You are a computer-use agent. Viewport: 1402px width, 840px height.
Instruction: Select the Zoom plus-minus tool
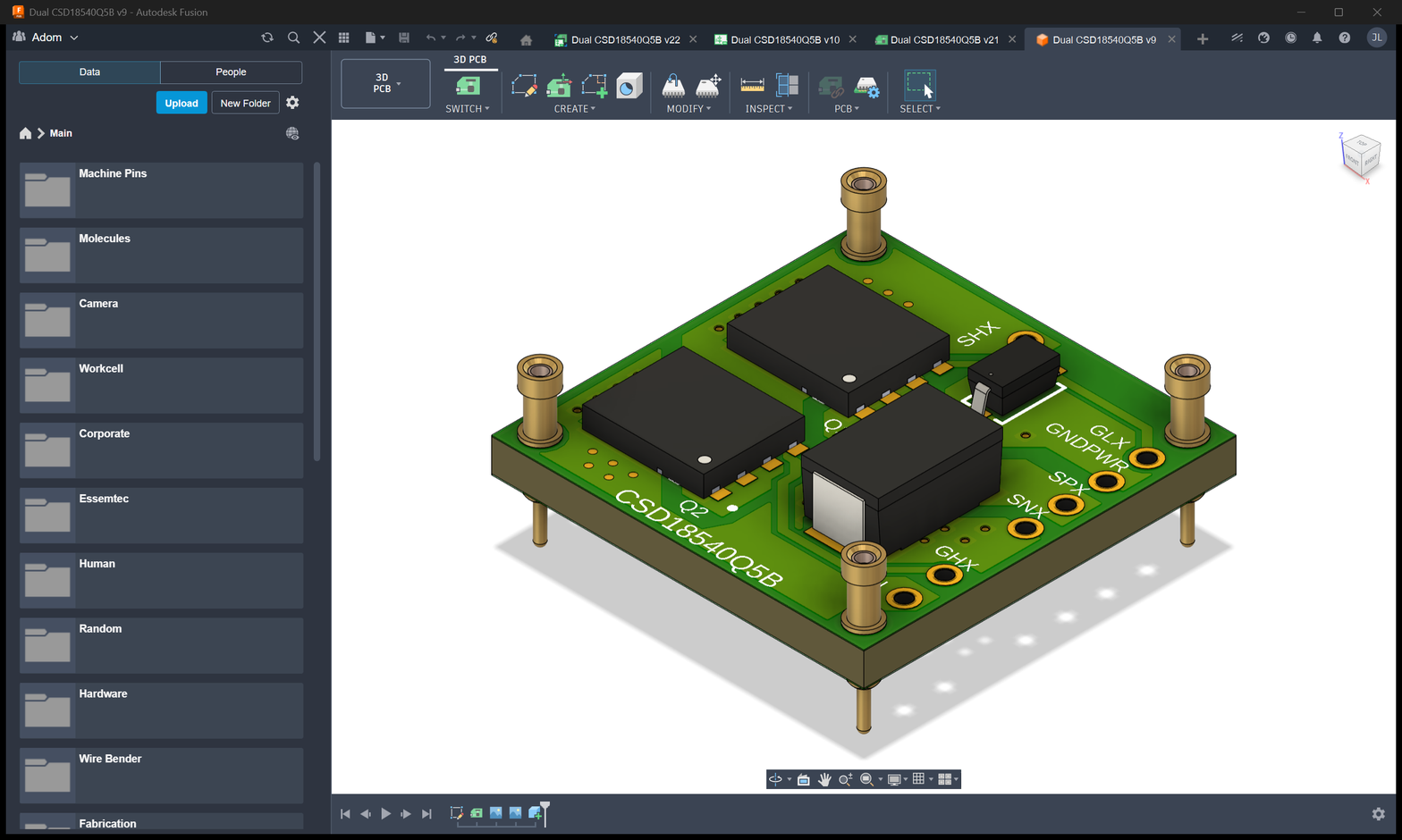pos(845,779)
